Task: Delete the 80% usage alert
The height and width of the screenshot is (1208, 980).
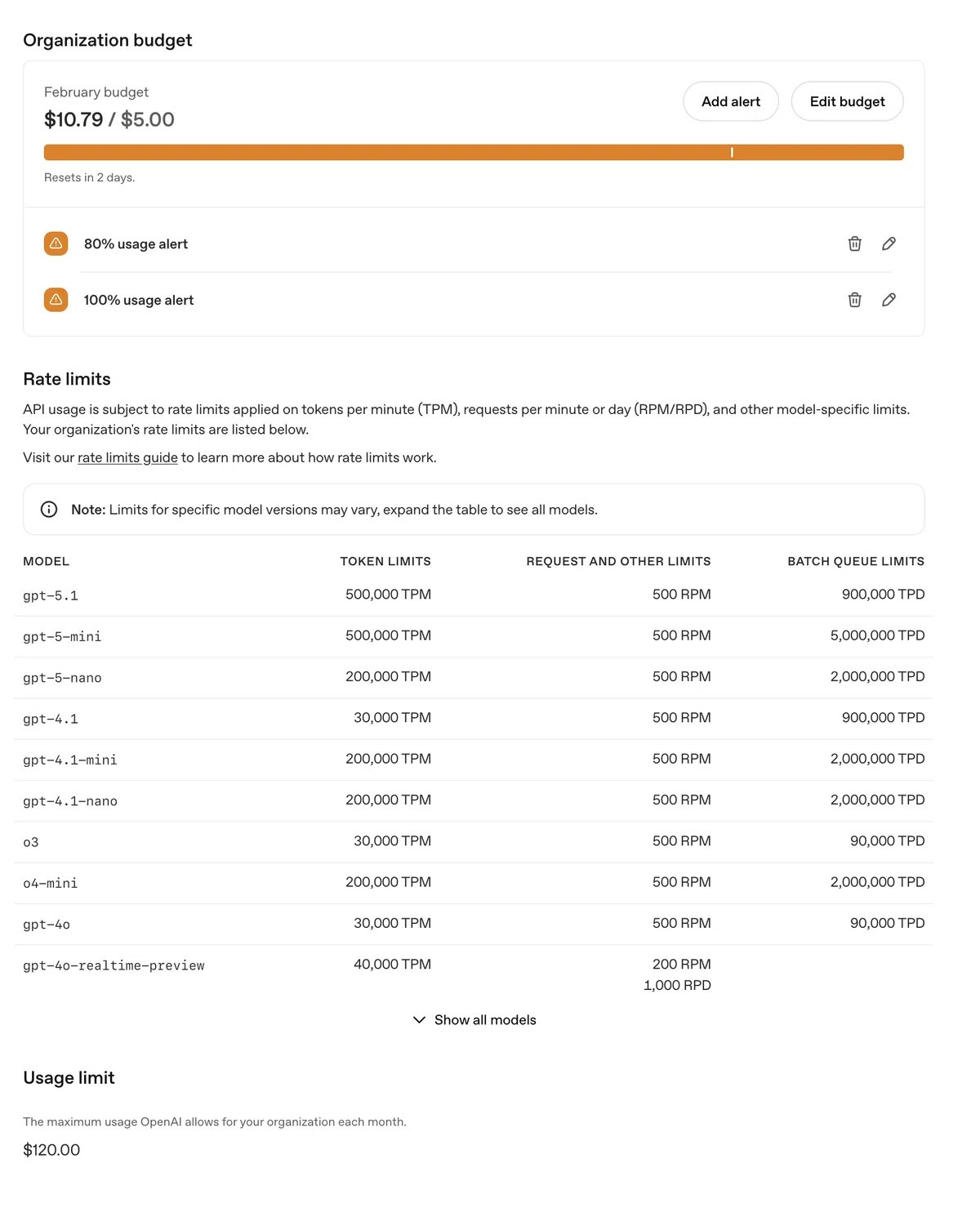Action: pos(854,243)
